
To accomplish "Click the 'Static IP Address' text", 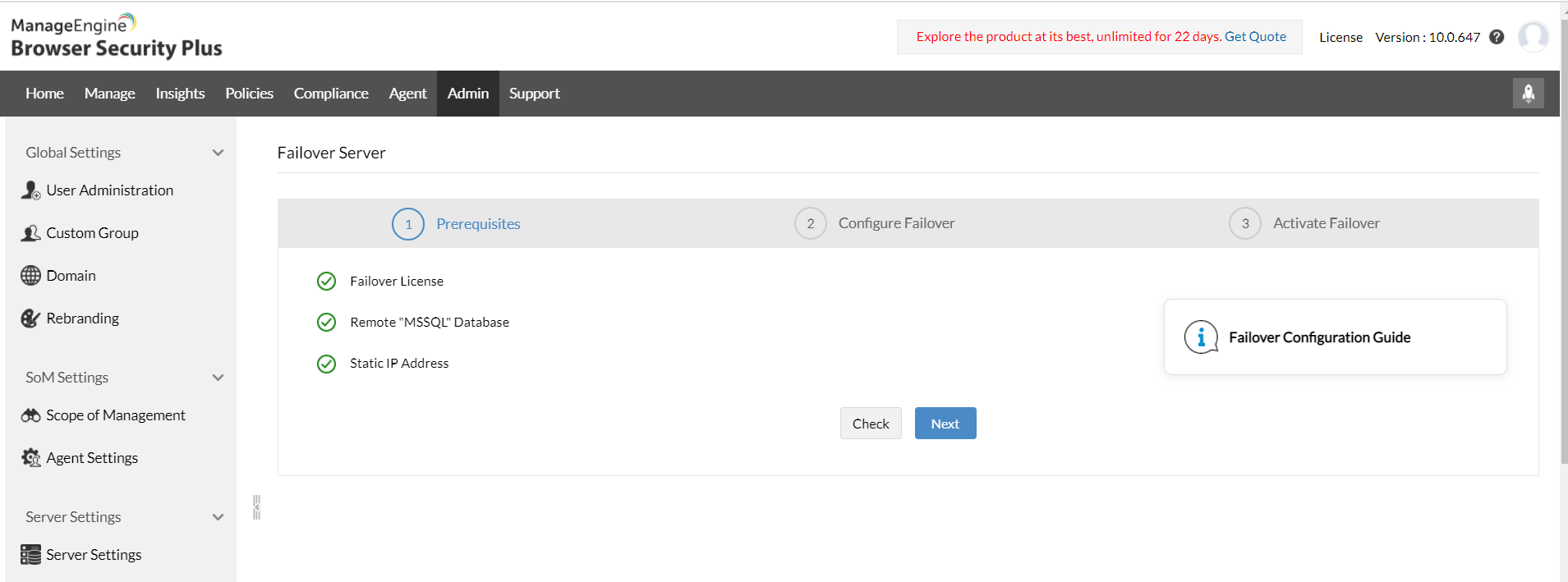I will tap(399, 364).
